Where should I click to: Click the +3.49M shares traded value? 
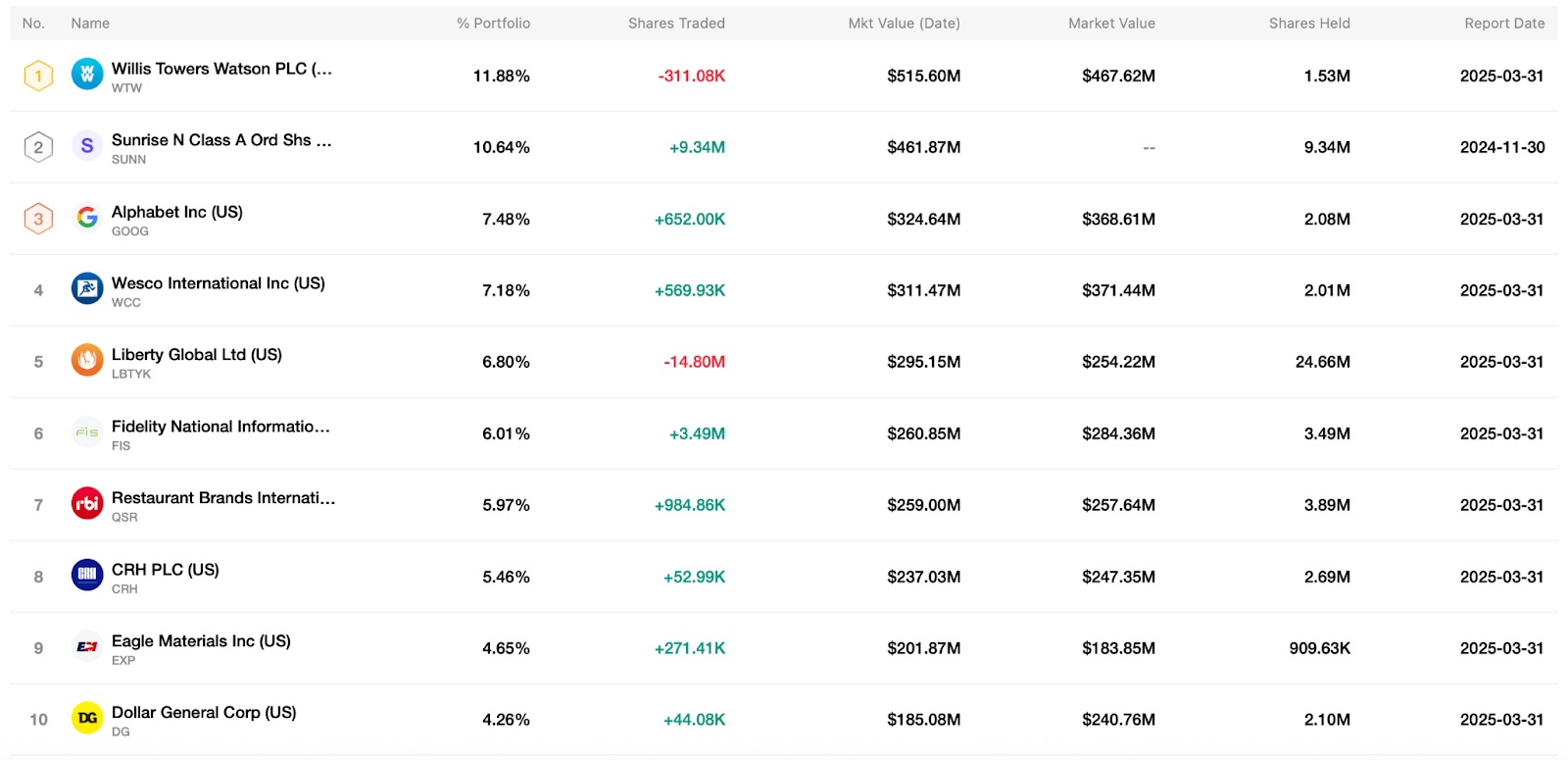pyautogui.click(x=697, y=434)
